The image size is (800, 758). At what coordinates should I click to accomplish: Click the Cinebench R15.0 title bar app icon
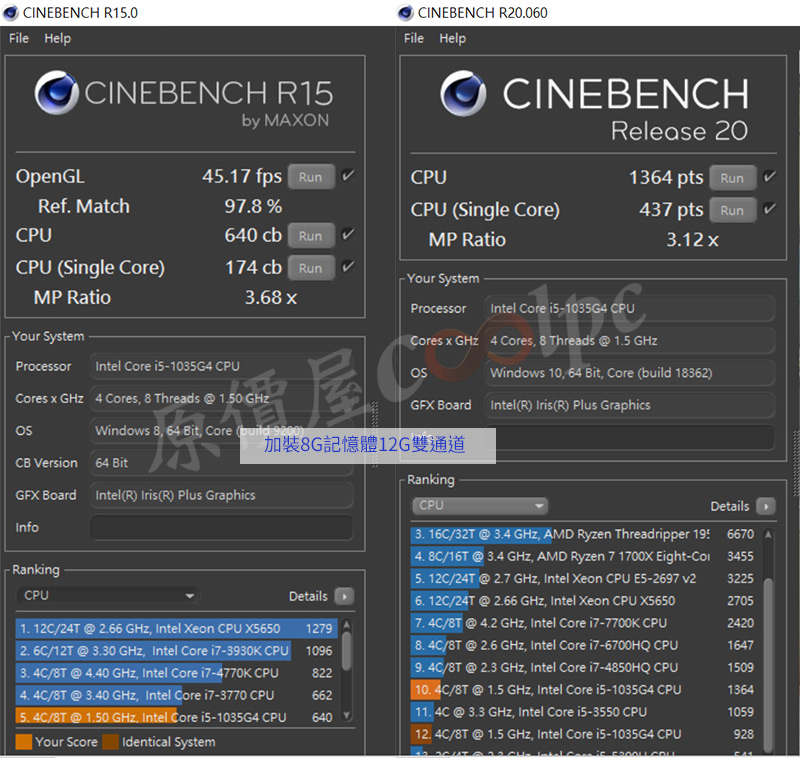pos(11,13)
